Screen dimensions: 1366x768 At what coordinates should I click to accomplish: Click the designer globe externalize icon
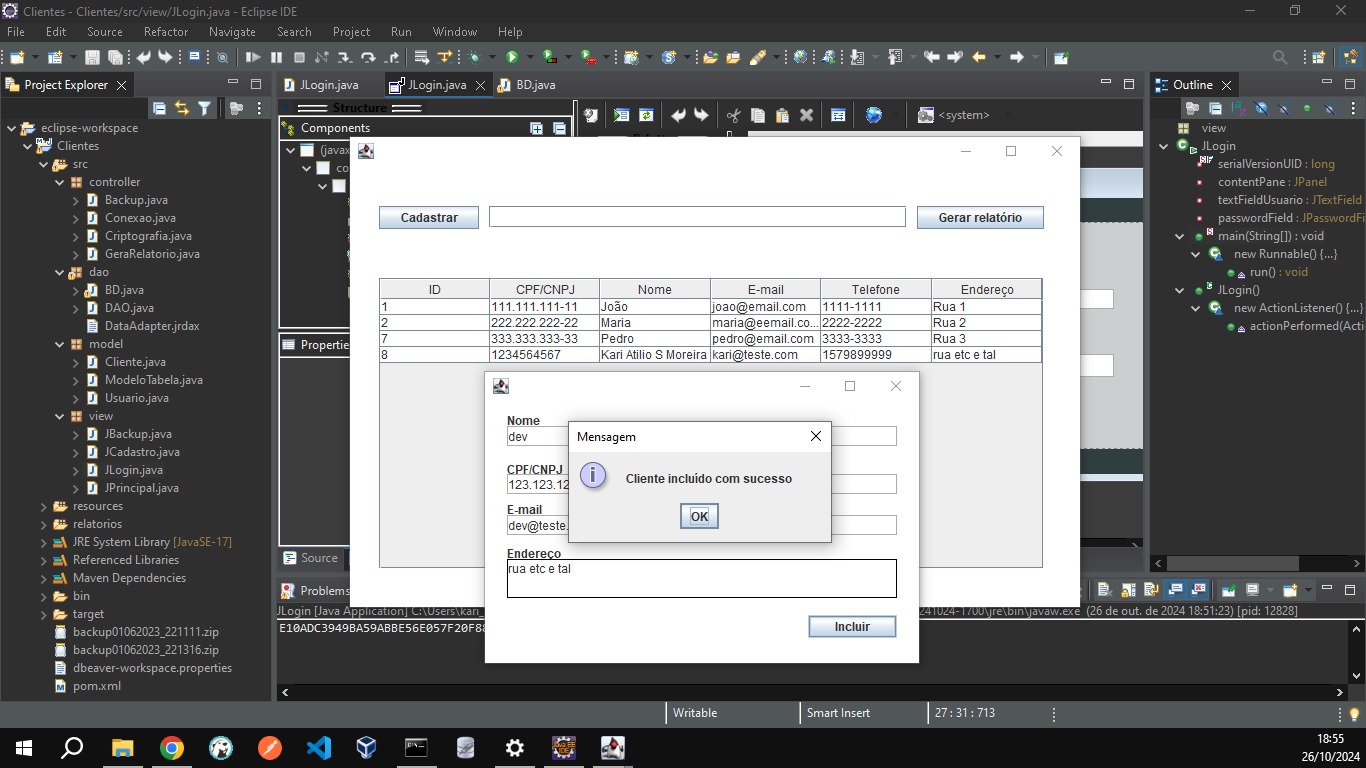click(874, 115)
